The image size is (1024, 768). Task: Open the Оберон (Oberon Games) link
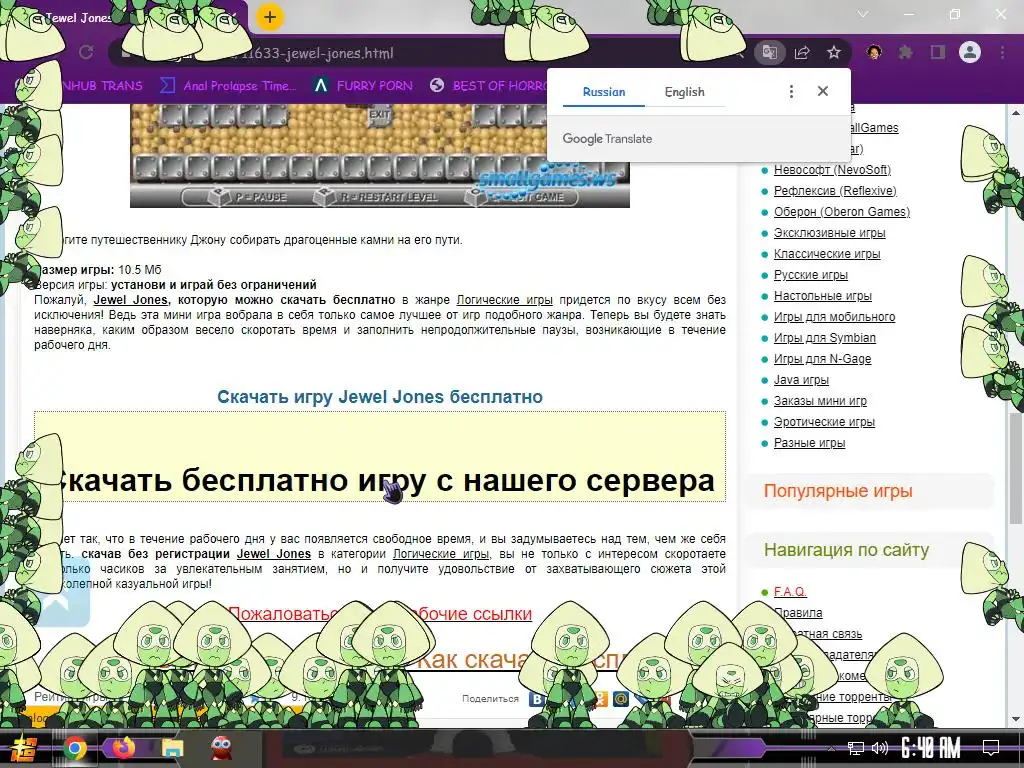click(842, 212)
